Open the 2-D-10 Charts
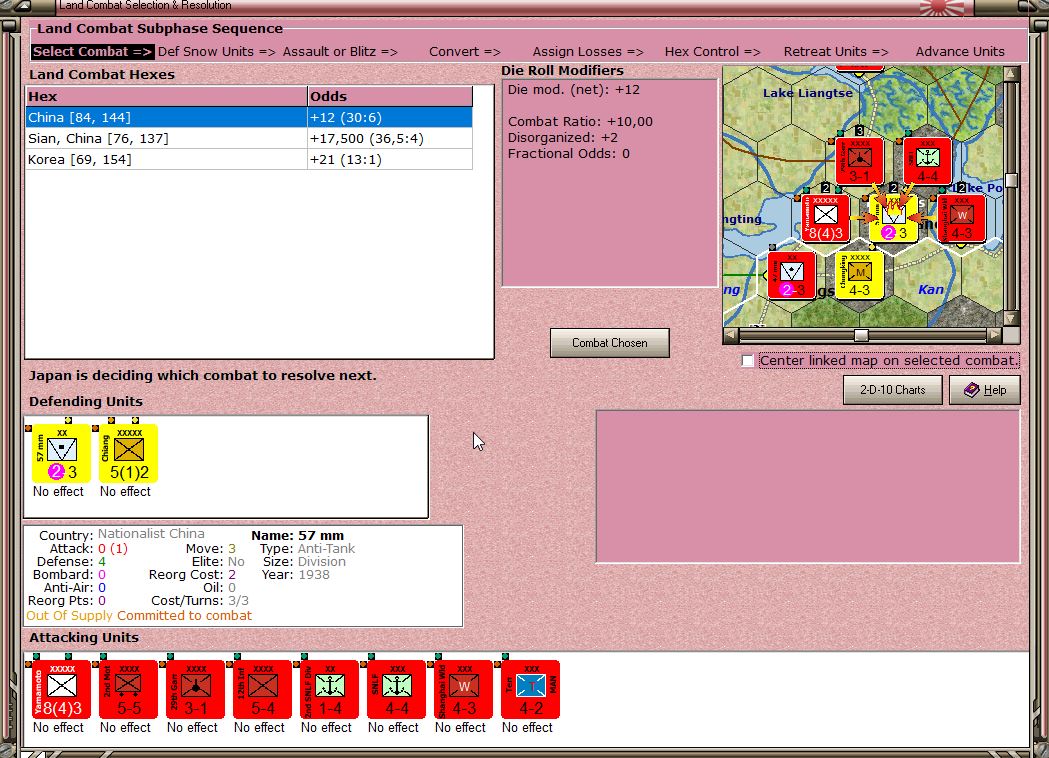 892,390
